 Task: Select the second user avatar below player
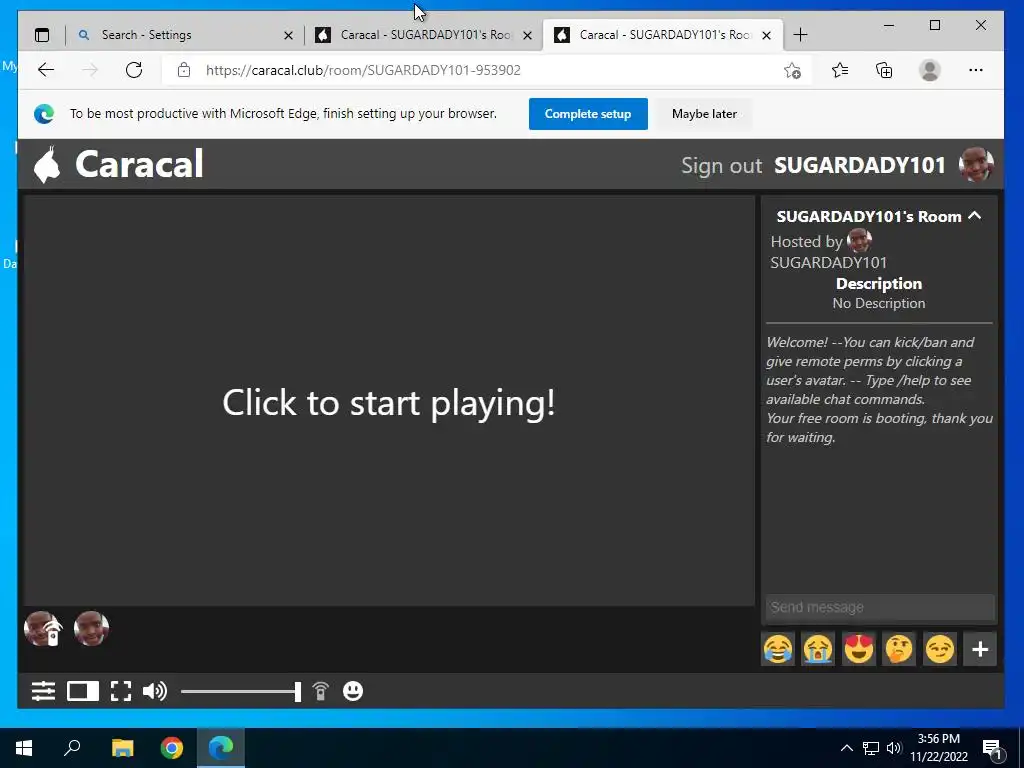pos(91,629)
